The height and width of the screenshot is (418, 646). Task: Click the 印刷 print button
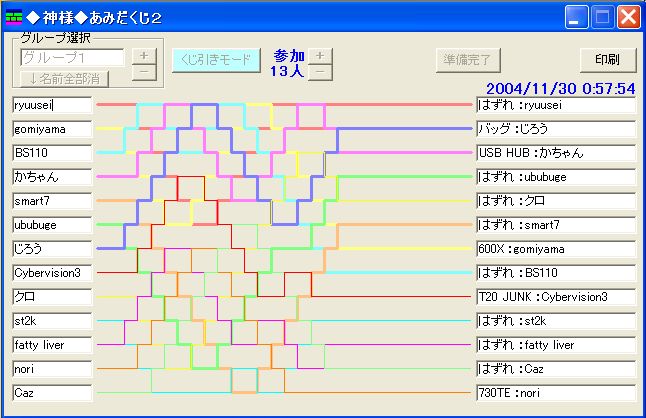pyautogui.click(x=607, y=59)
